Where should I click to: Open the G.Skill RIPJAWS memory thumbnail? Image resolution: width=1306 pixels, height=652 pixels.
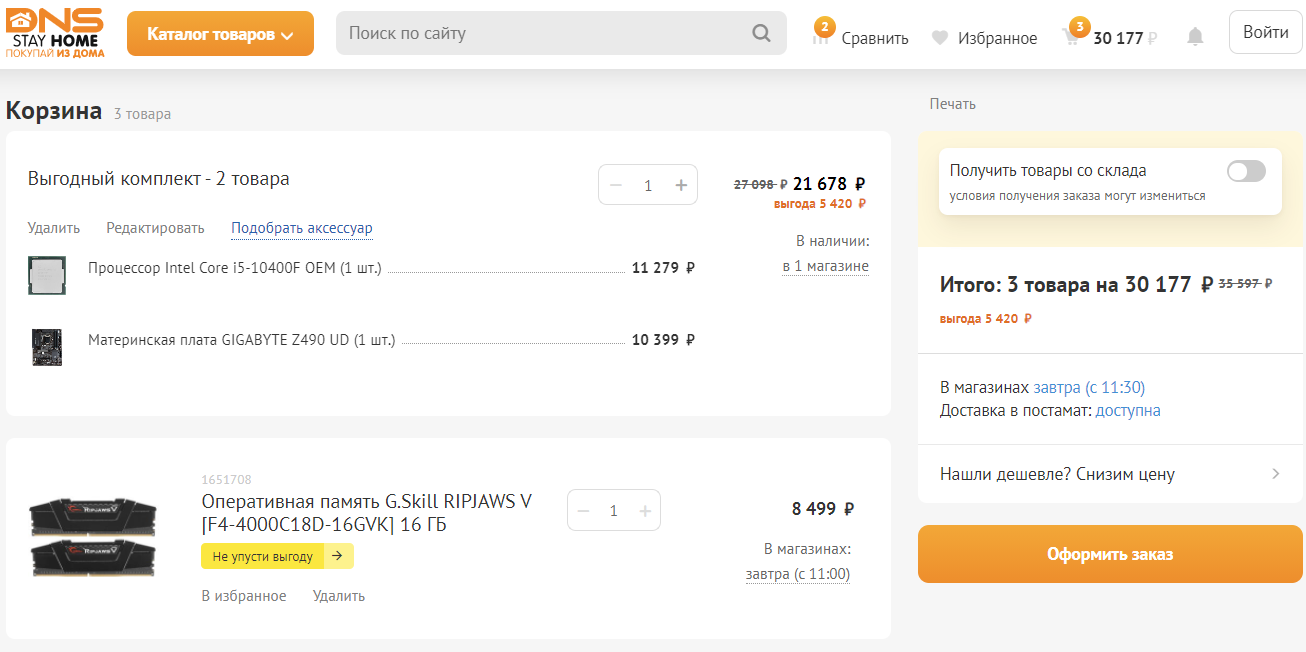[93, 535]
